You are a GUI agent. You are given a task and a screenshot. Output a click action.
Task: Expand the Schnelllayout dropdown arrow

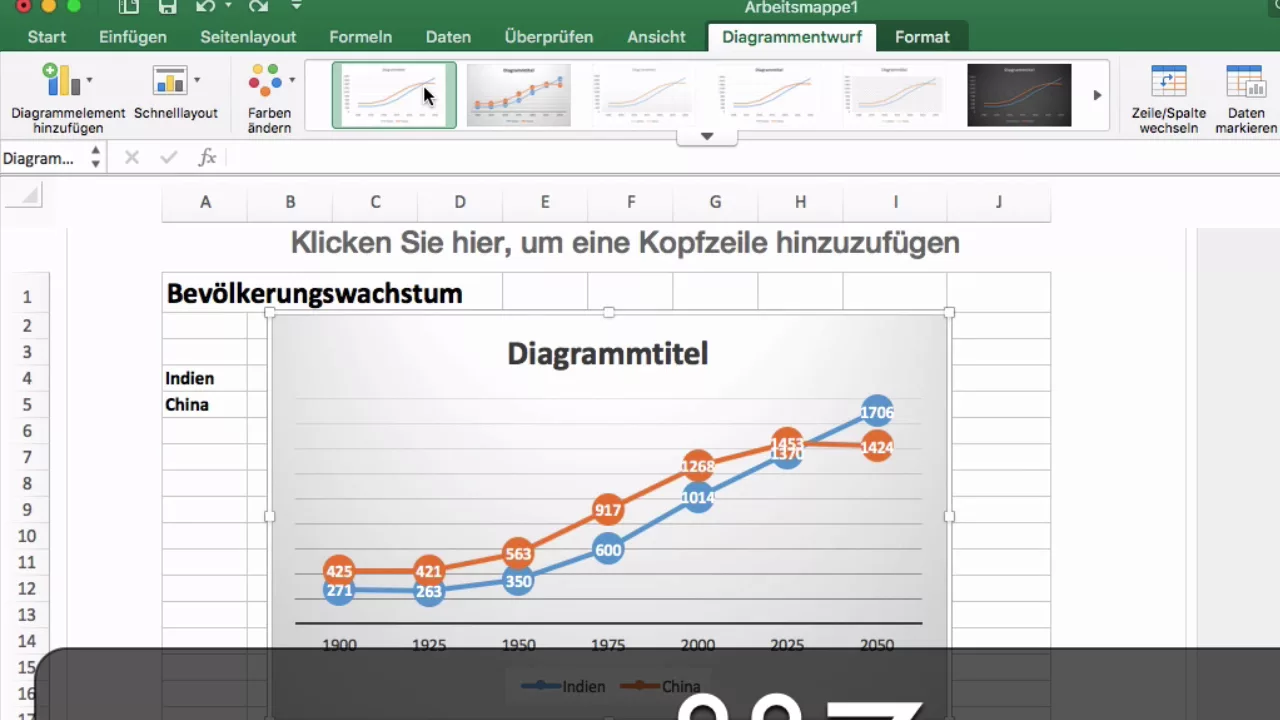[197, 80]
